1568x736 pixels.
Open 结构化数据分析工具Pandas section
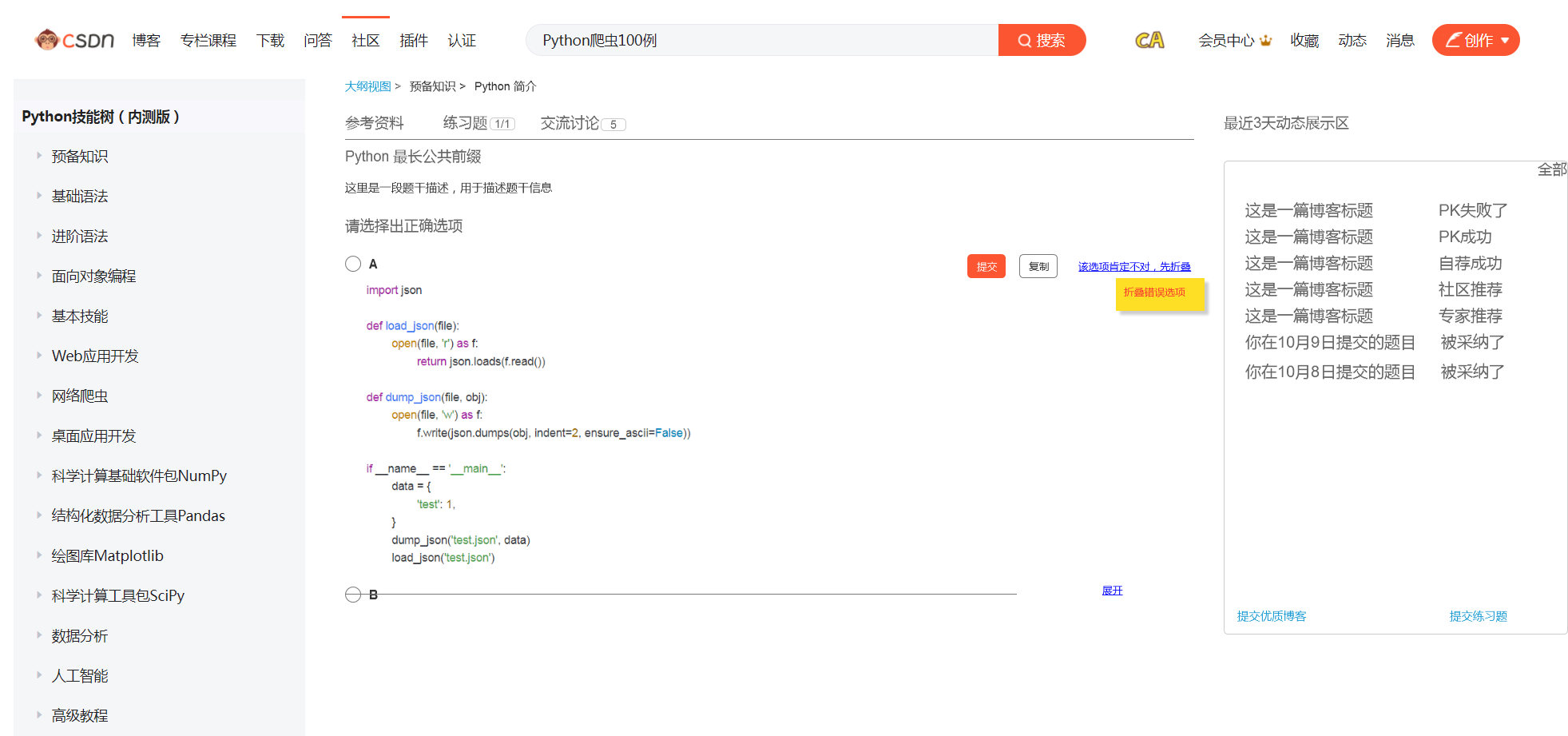[138, 515]
